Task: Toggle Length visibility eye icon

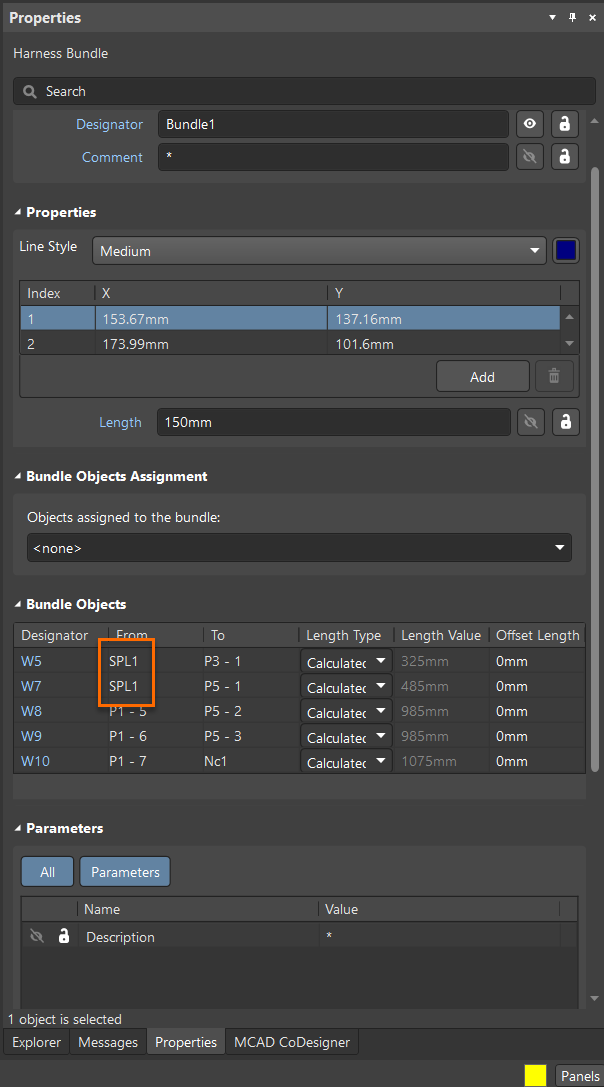Action: [x=530, y=422]
